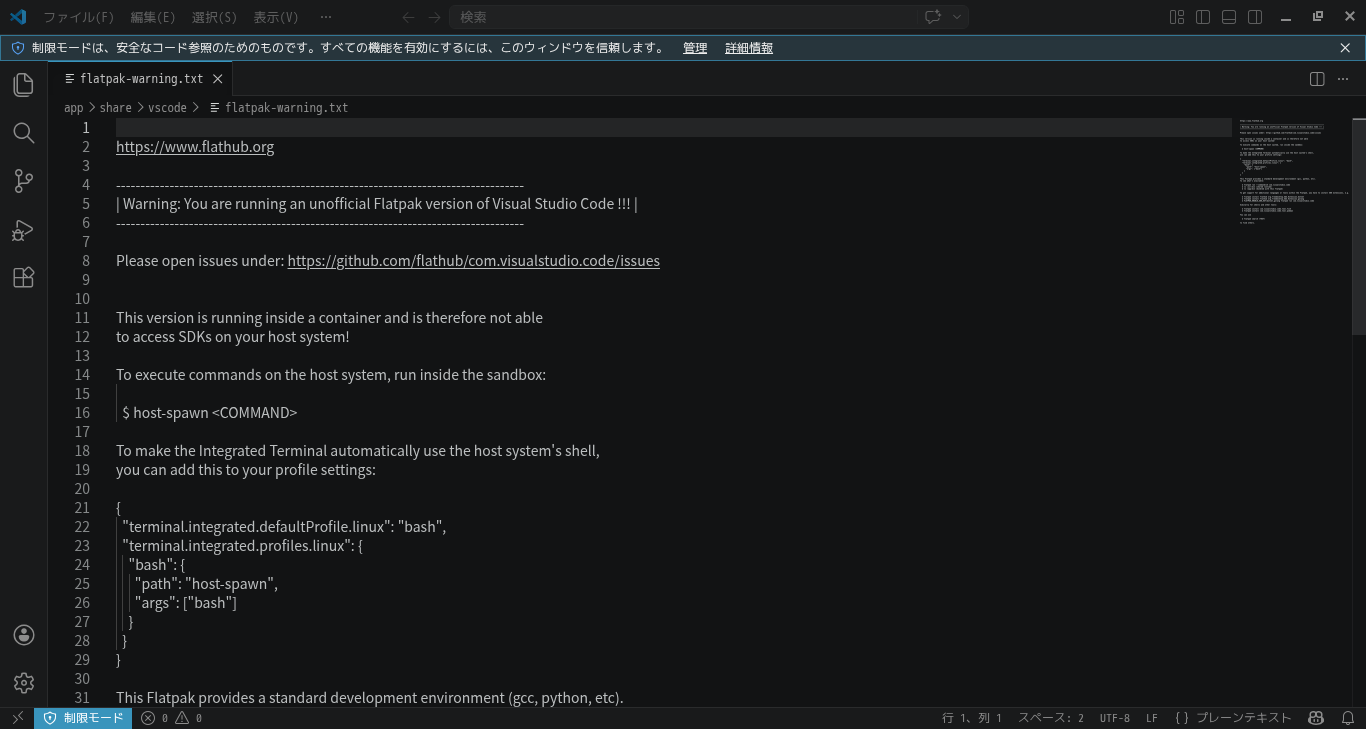
Task: Open the Explorer view in activity bar
Action: (x=24, y=84)
